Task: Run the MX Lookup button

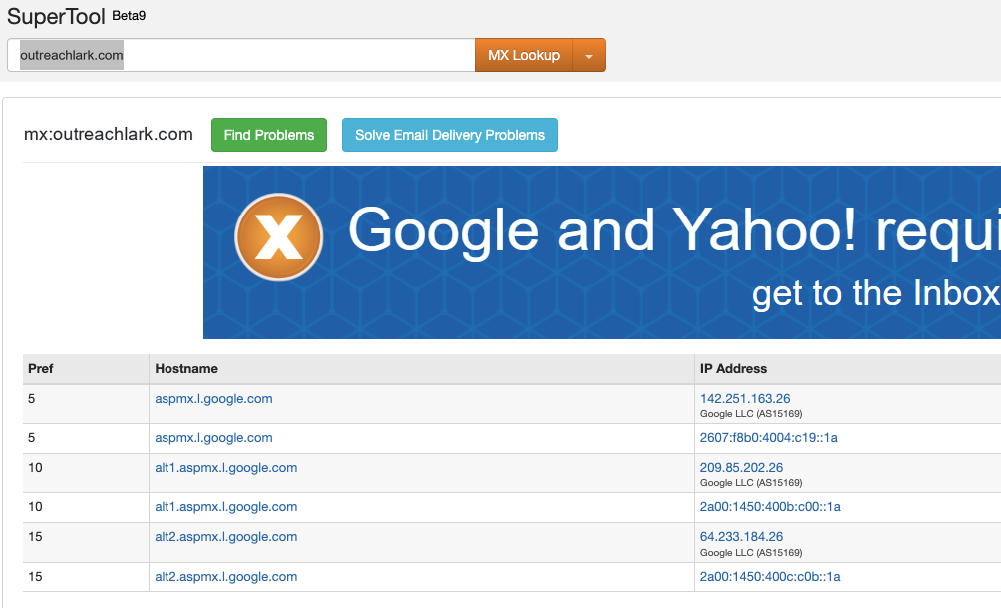Action: pyautogui.click(x=524, y=55)
